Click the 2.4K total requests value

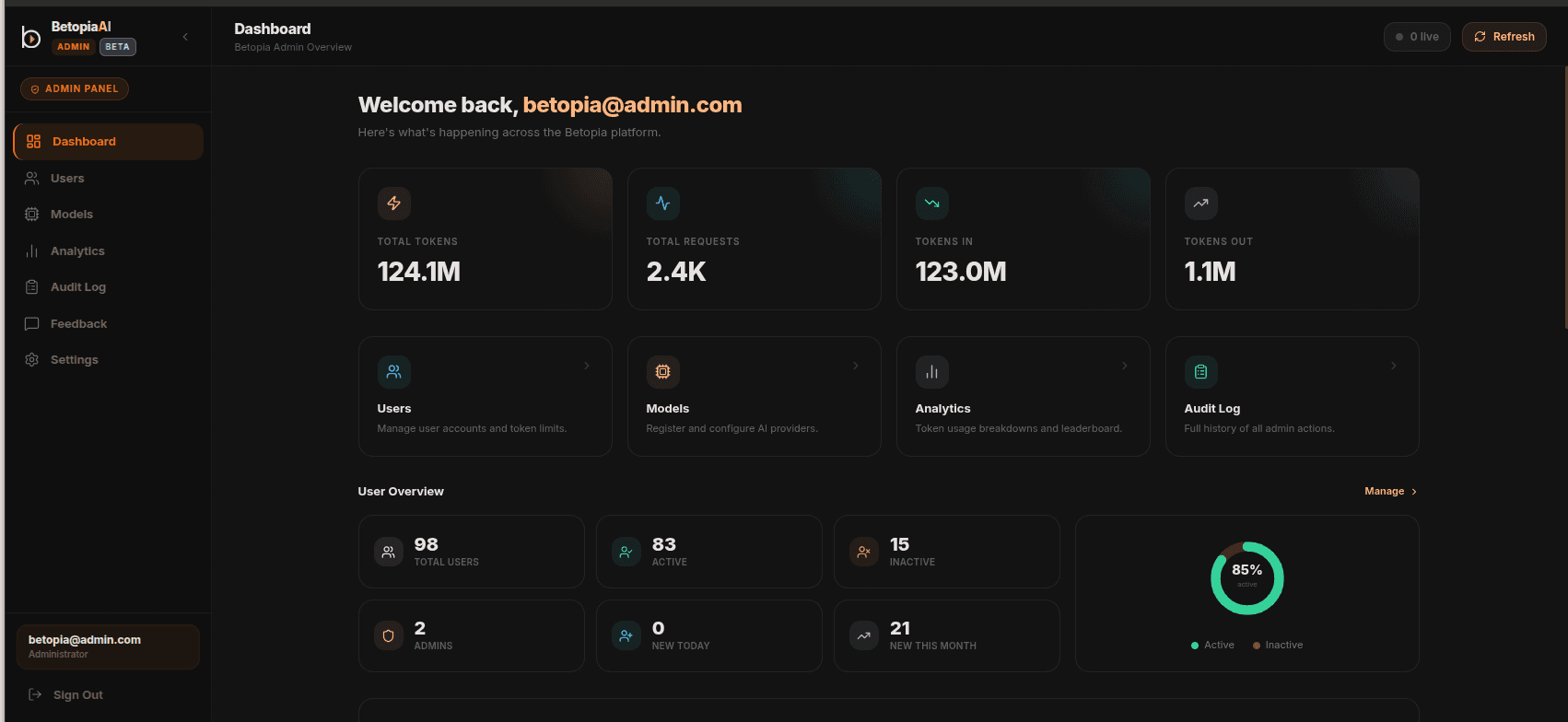click(x=676, y=273)
